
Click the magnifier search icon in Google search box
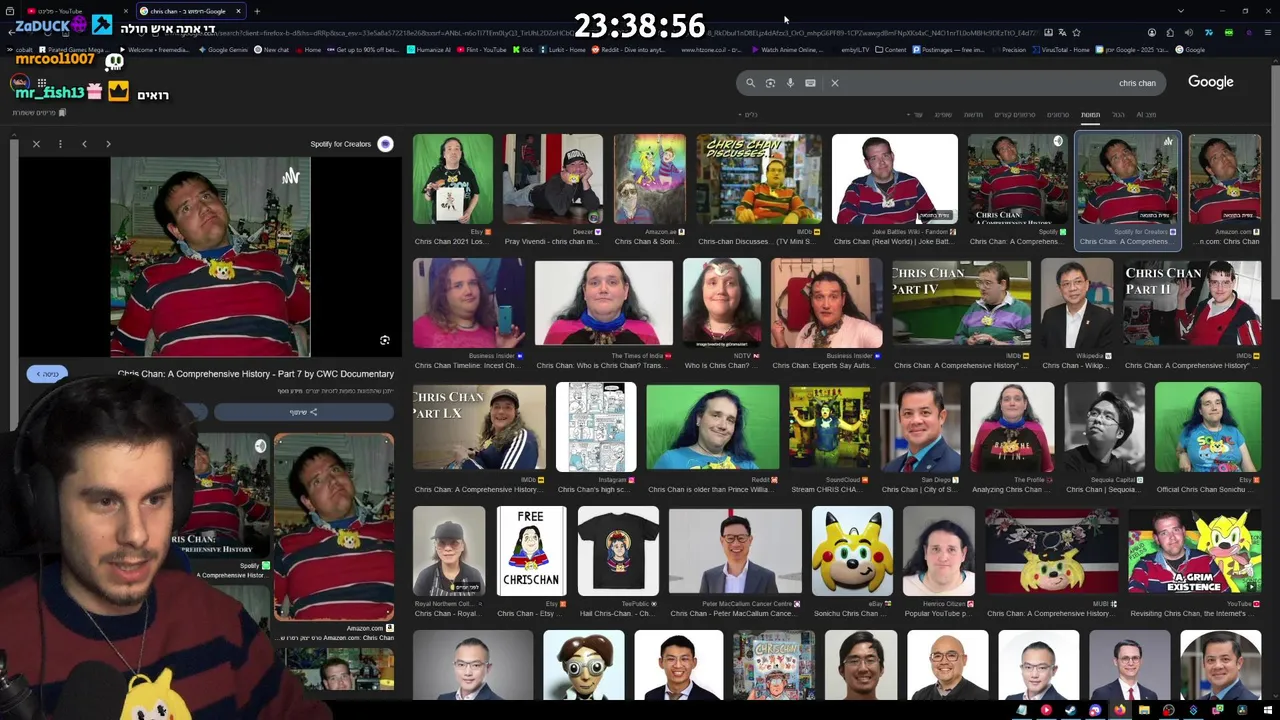click(x=750, y=83)
